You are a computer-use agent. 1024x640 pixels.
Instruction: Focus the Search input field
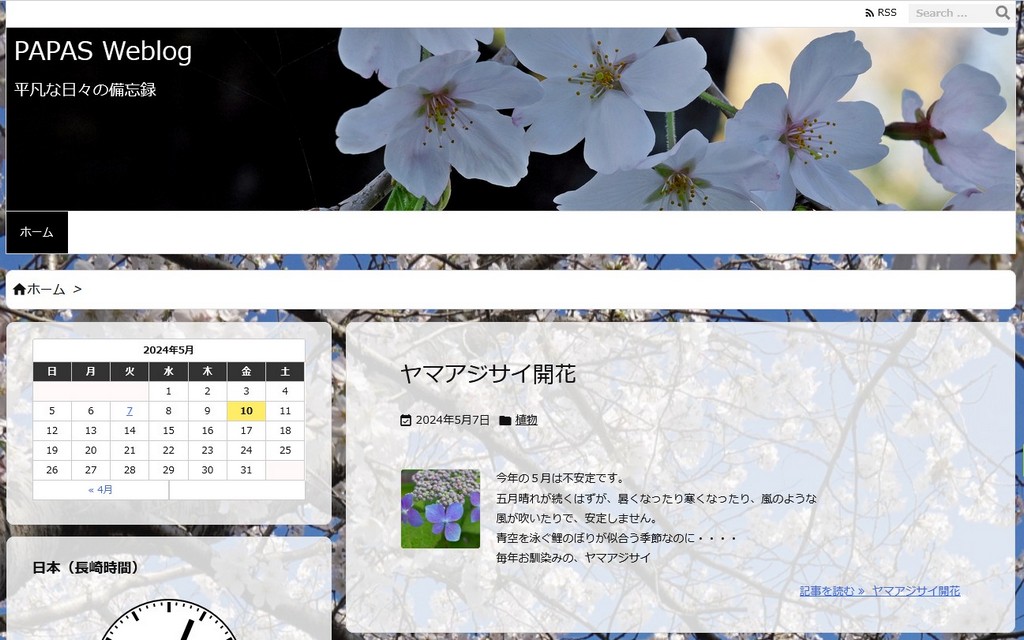click(x=951, y=13)
